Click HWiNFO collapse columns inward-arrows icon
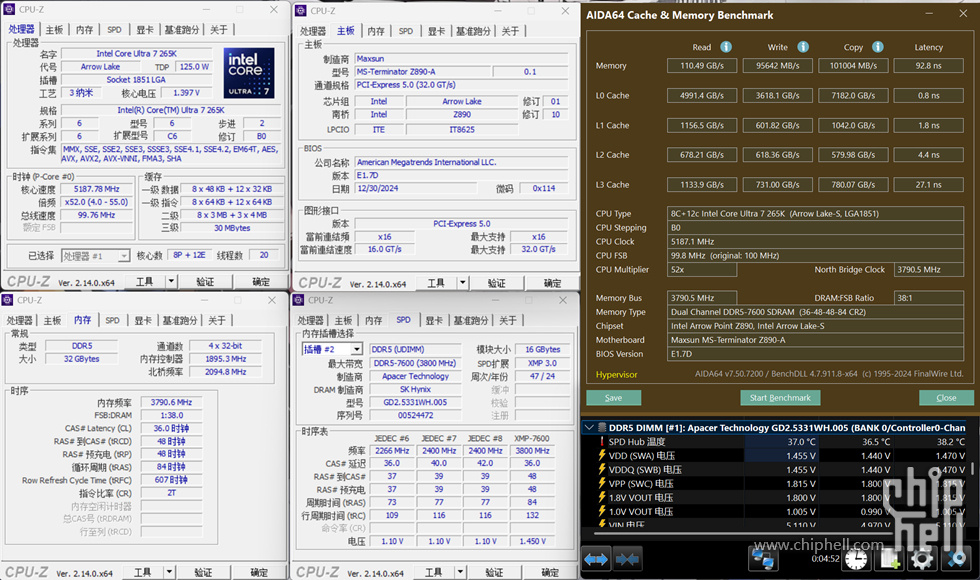 (627, 559)
